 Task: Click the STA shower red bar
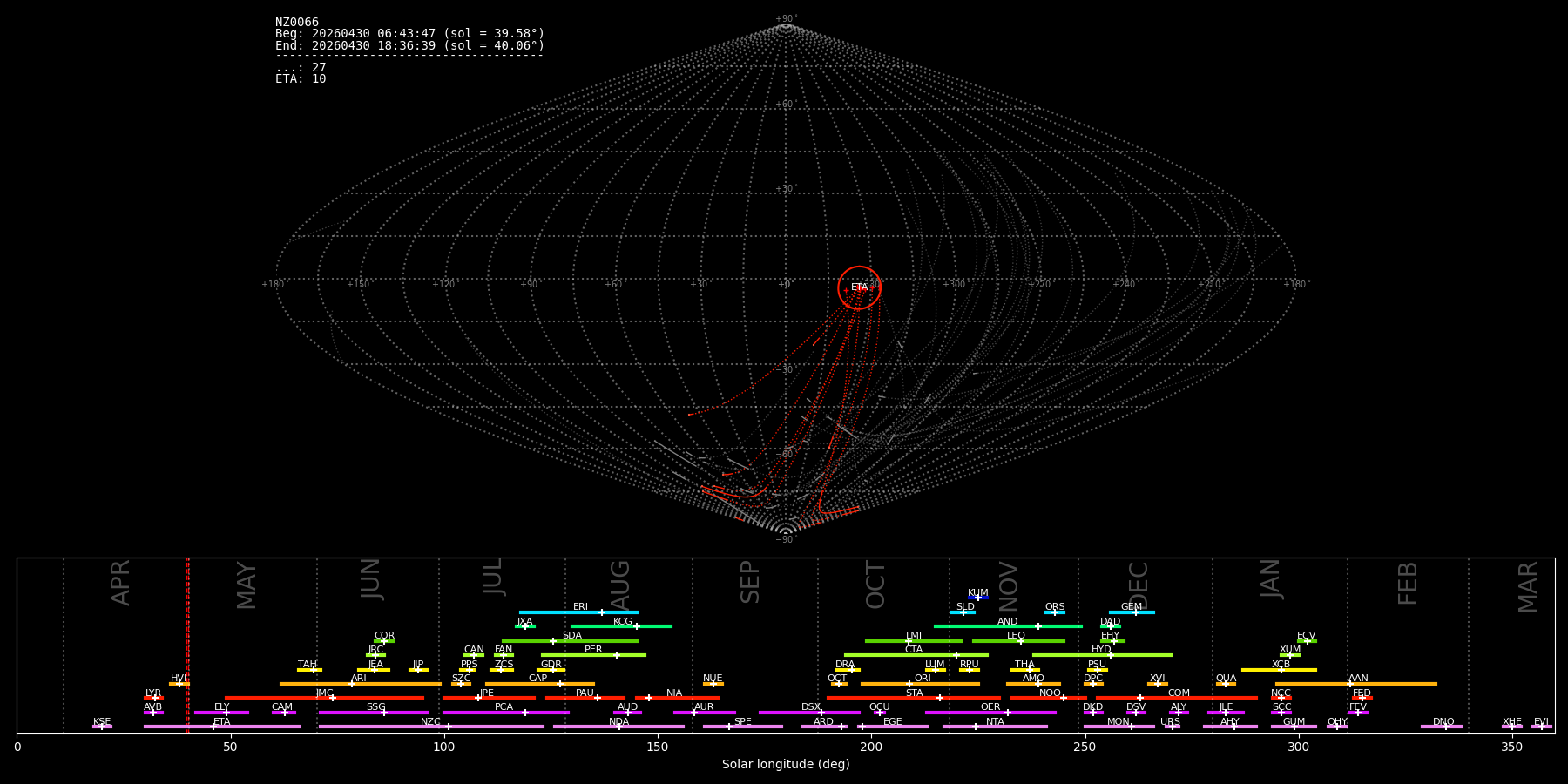point(914,698)
